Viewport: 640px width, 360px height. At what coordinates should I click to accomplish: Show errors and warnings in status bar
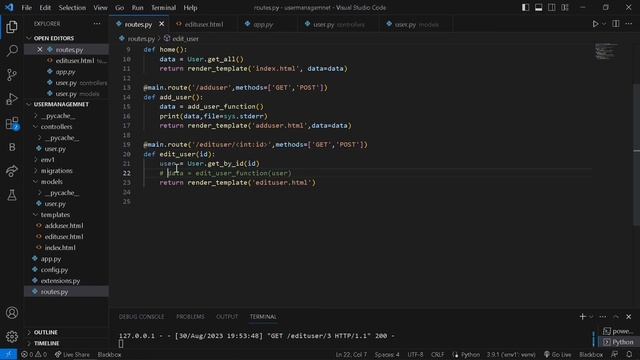(x=34, y=354)
